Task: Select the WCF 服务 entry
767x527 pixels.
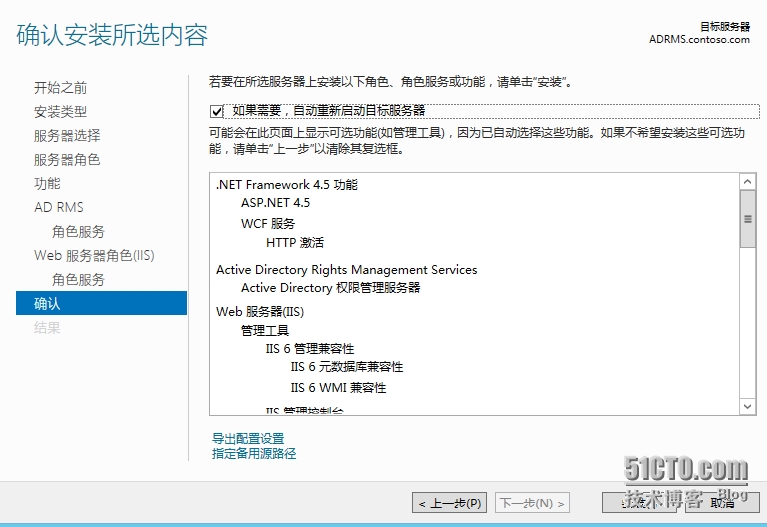Action: tap(268, 223)
